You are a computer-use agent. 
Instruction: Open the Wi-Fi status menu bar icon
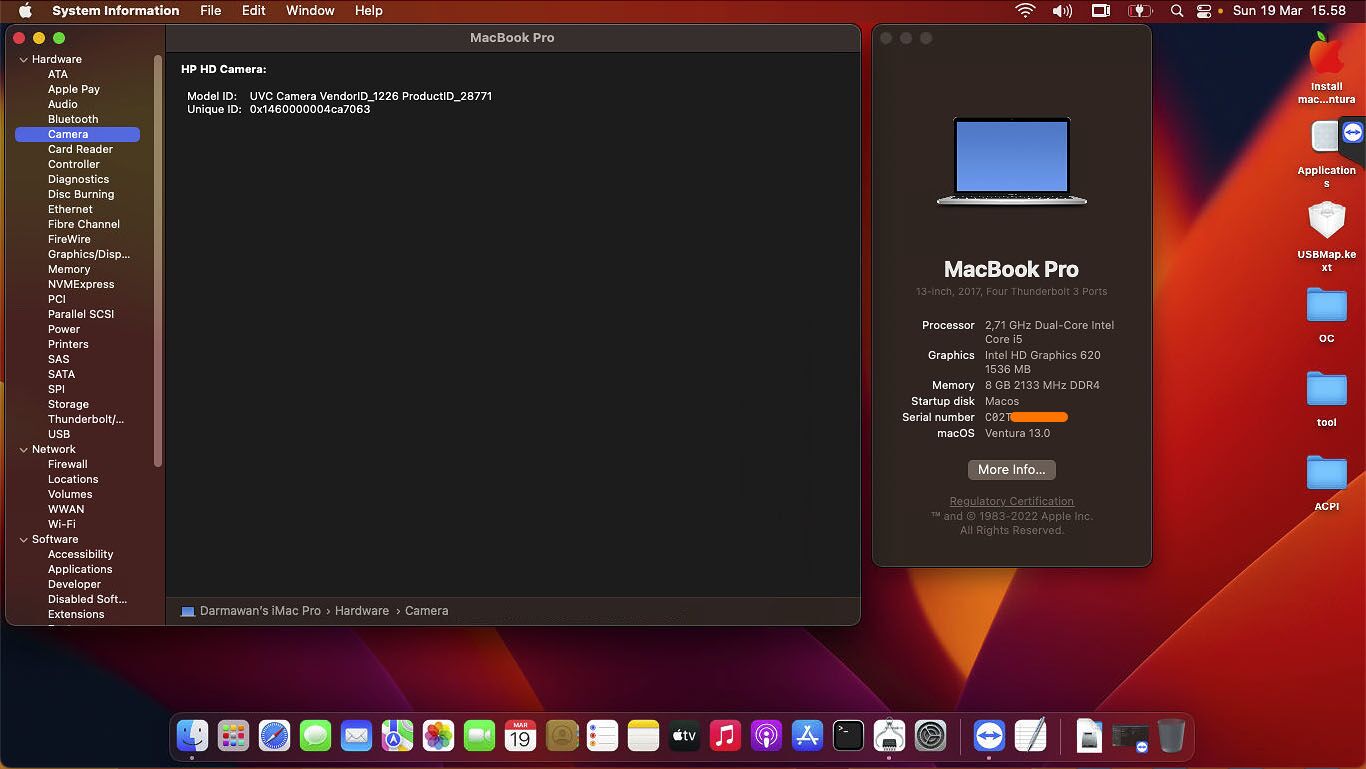(x=1025, y=11)
